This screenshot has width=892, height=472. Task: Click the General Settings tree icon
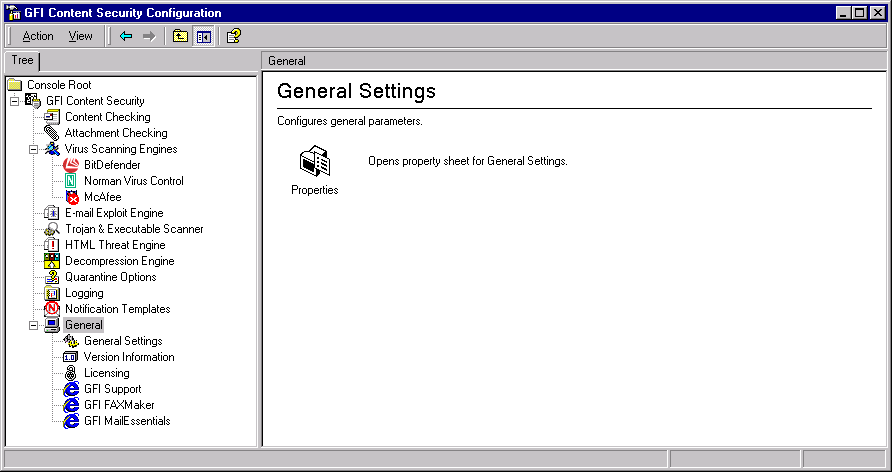(x=71, y=341)
